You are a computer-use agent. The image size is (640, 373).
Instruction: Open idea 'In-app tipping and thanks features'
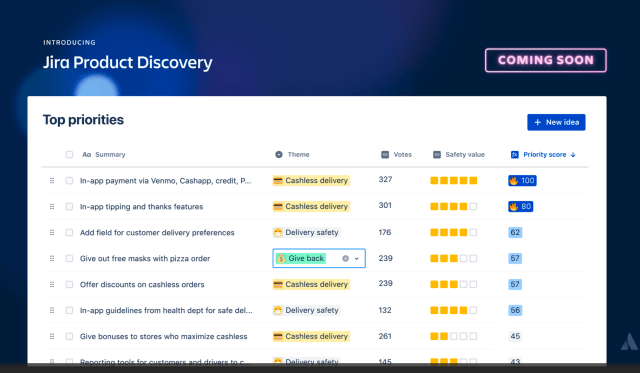(141, 206)
